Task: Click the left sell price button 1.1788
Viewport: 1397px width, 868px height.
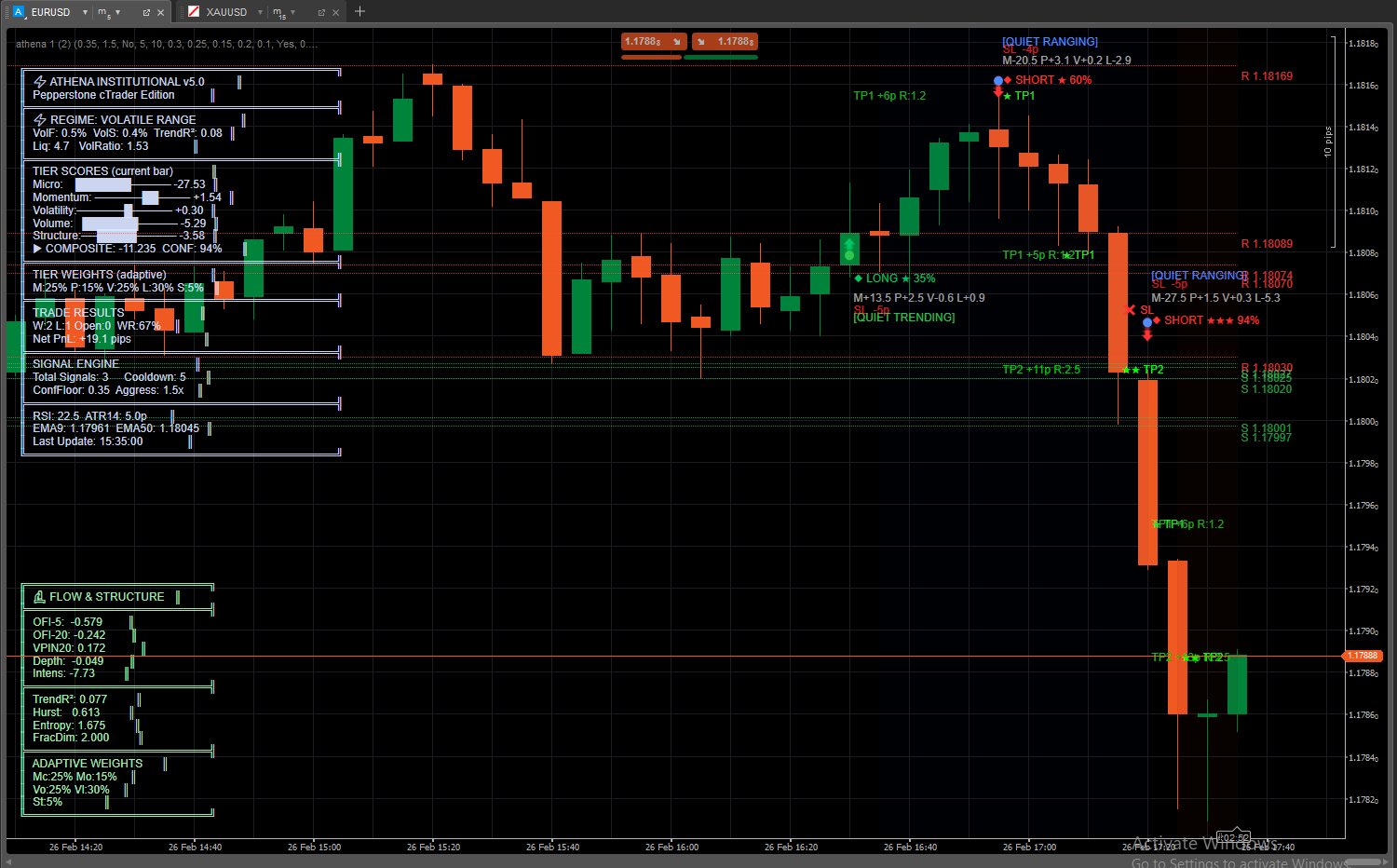Action: tap(653, 42)
